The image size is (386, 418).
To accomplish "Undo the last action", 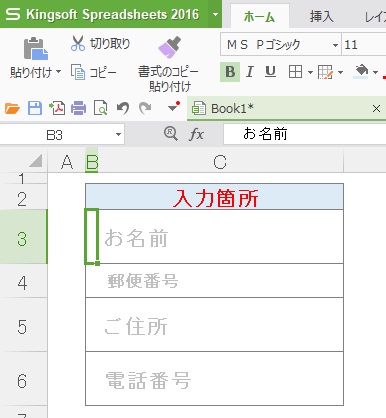I will (x=123, y=108).
